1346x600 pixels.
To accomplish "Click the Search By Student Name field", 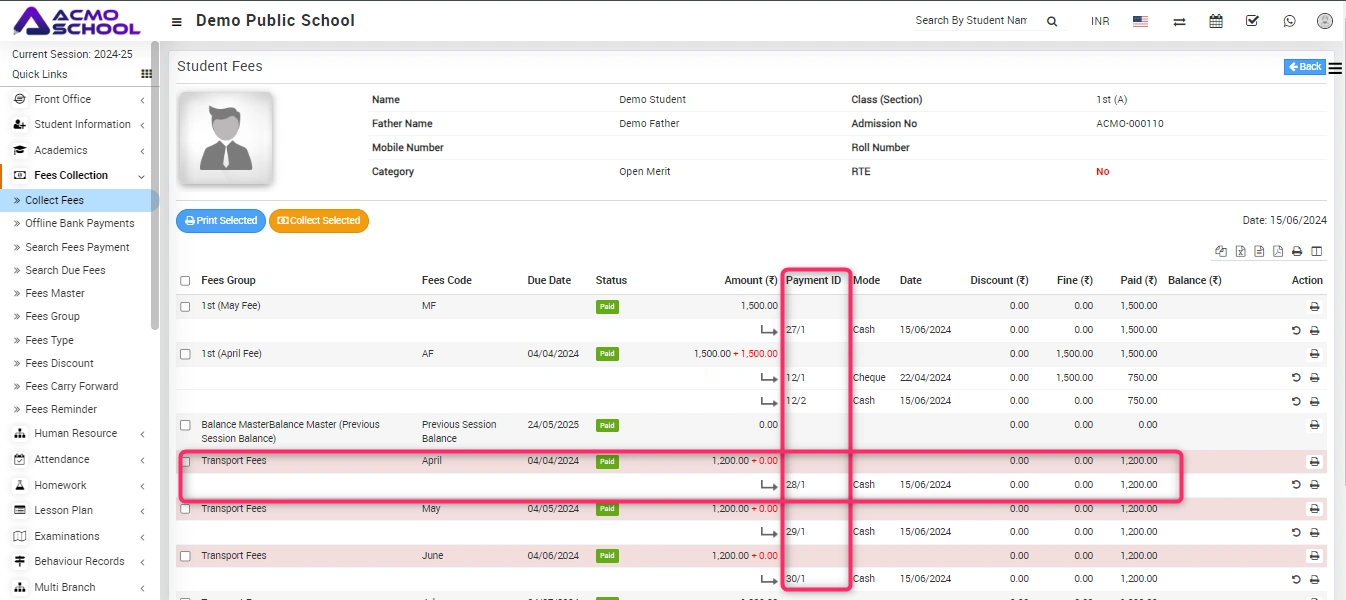I will (970, 21).
